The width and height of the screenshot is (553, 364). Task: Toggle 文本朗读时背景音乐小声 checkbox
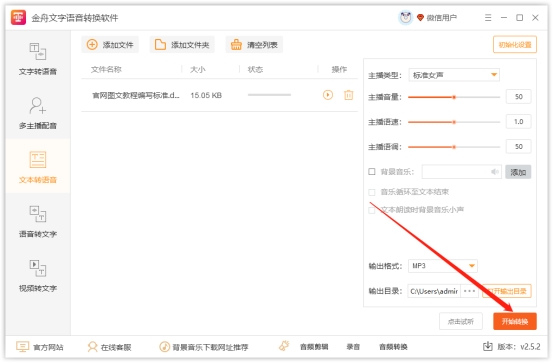pos(372,210)
